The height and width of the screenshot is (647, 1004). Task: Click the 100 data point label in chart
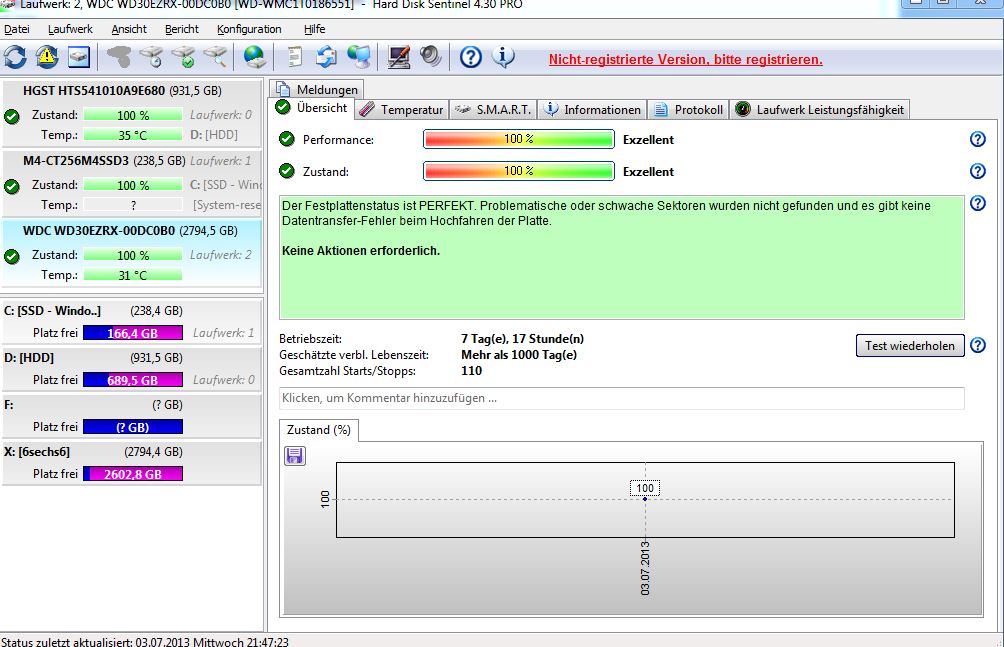point(645,488)
